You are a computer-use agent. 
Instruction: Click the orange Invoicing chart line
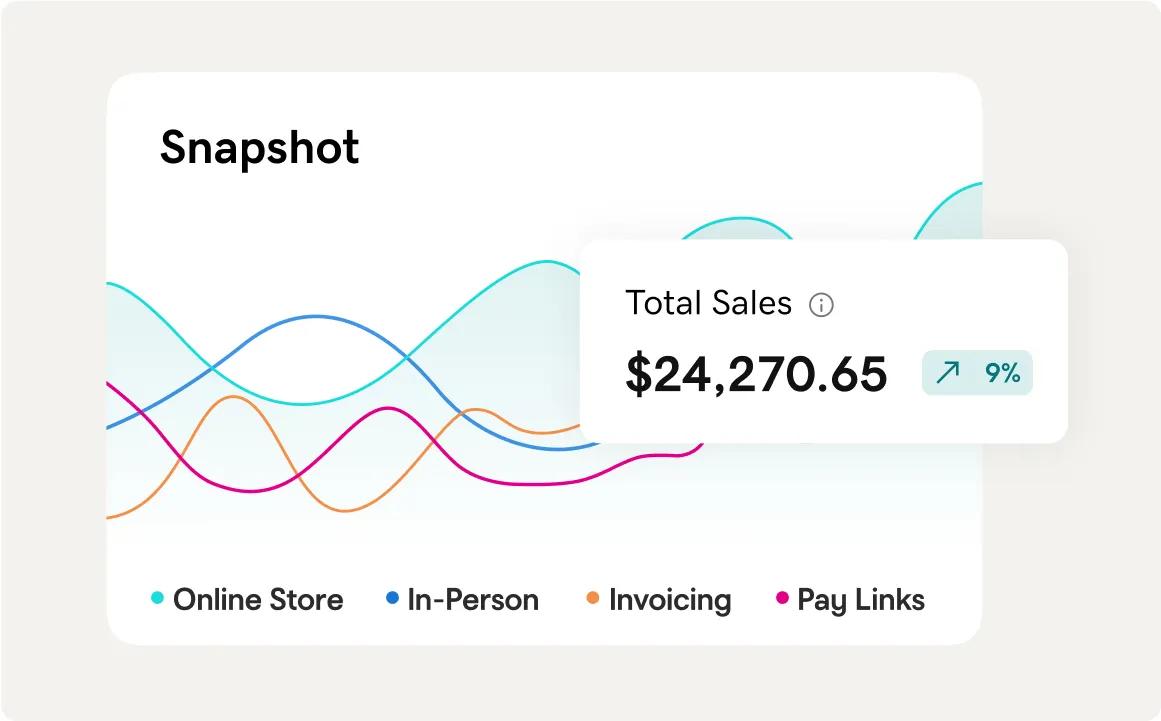tap(233, 397)
